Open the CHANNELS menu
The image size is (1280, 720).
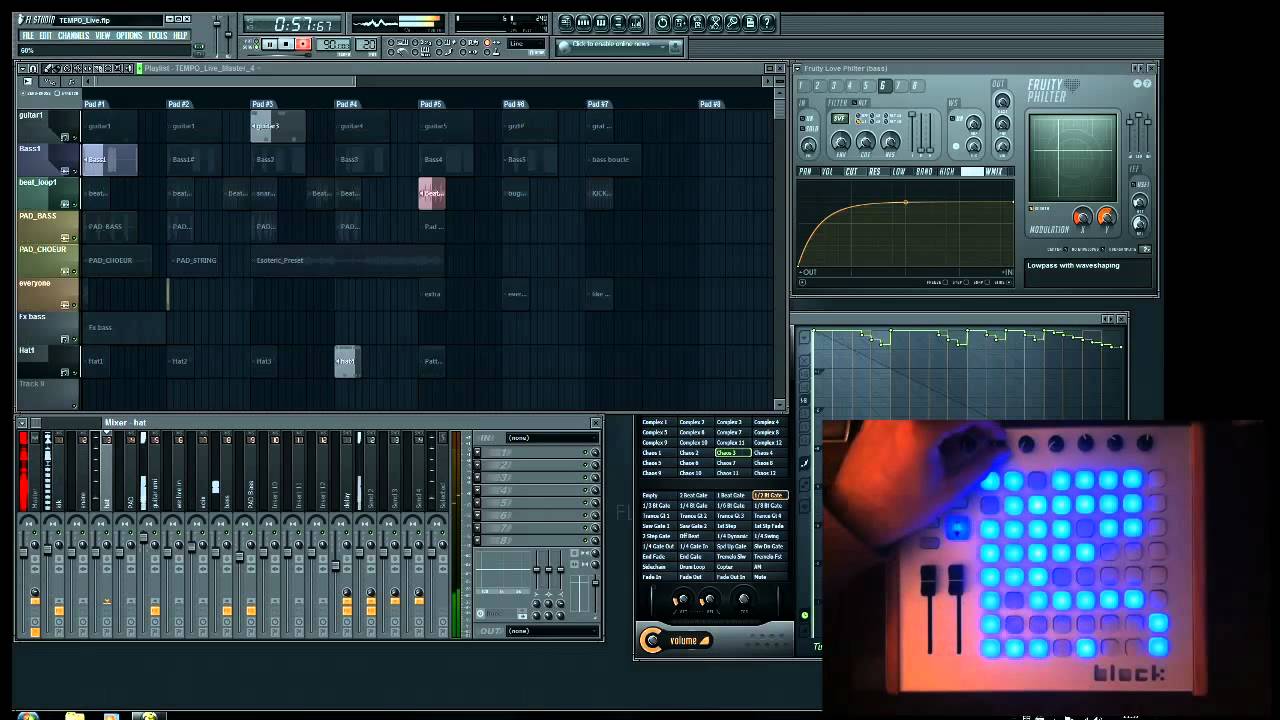click(73, 36)
